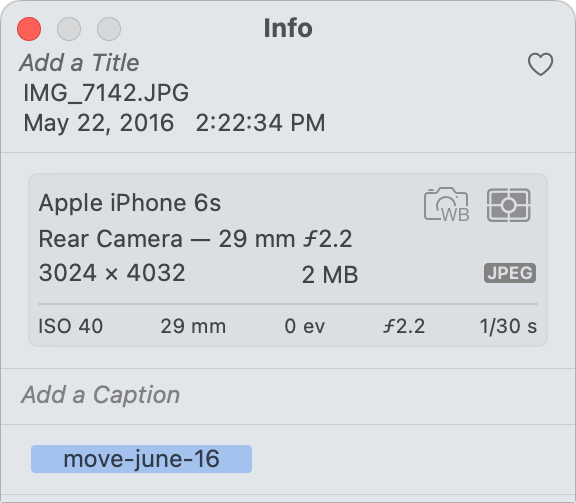576x503 pixels.
Task: Click the 1/30 s shutter speed
Action: tap(508, 326)
